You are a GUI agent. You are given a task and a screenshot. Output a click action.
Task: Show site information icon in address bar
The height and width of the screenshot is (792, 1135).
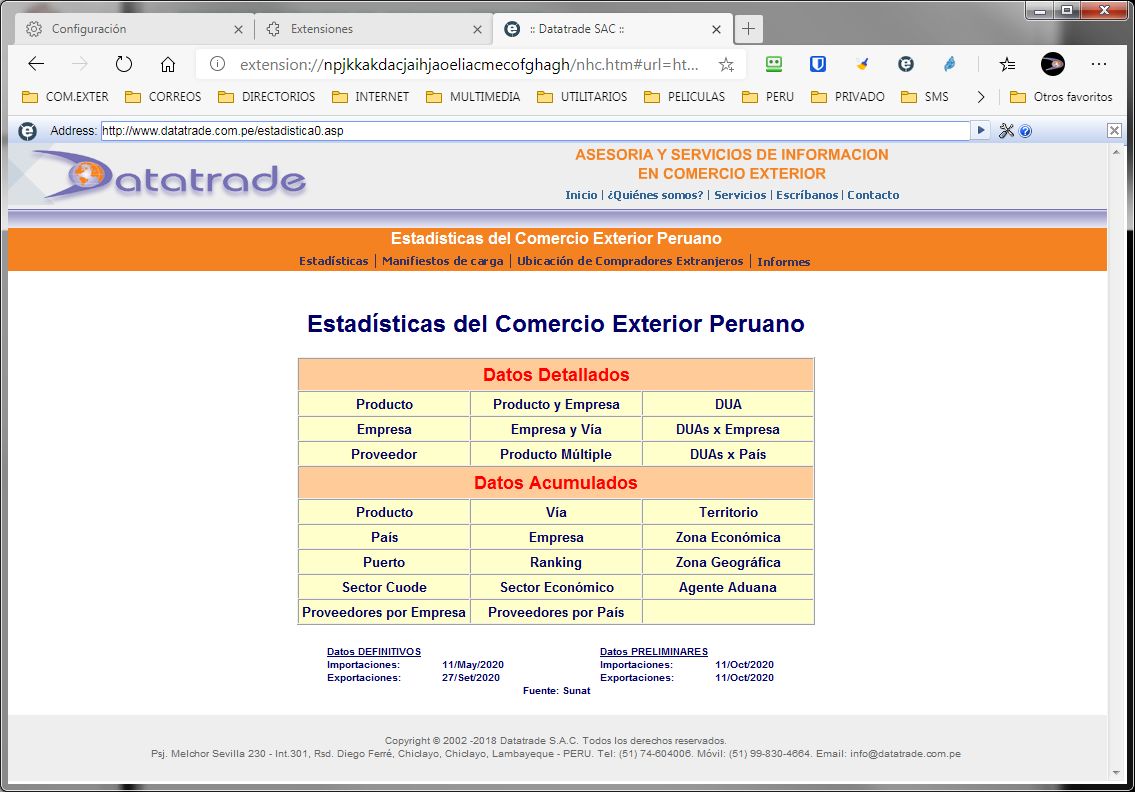point(217,64)
